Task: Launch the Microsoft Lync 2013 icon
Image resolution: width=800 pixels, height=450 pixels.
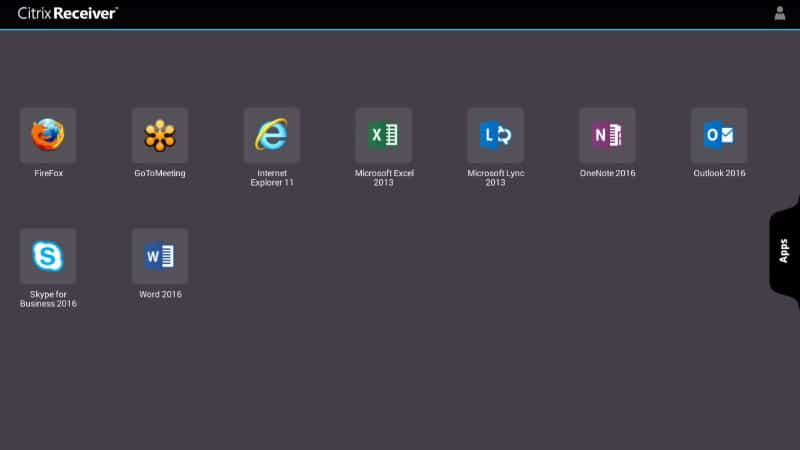Action: pos(495,135)
